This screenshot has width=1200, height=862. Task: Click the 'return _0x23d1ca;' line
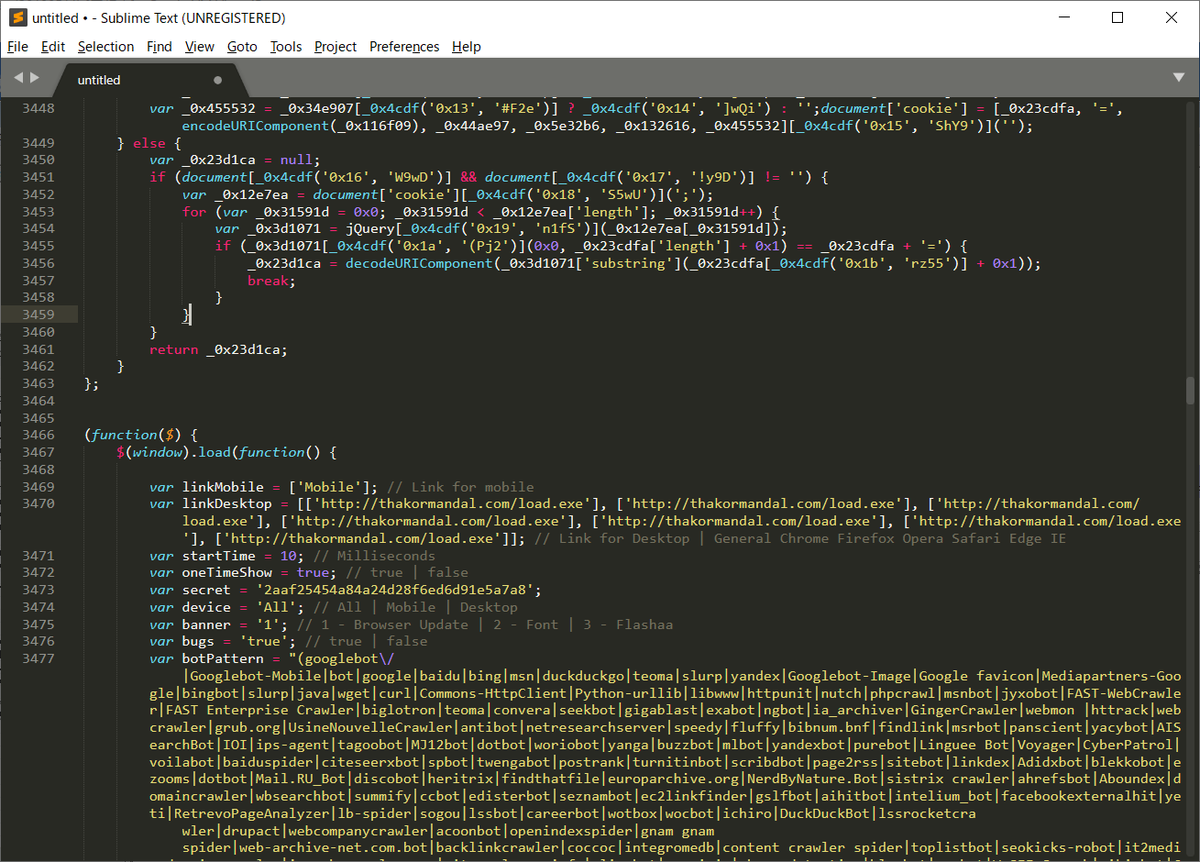(x=218, y=349)
